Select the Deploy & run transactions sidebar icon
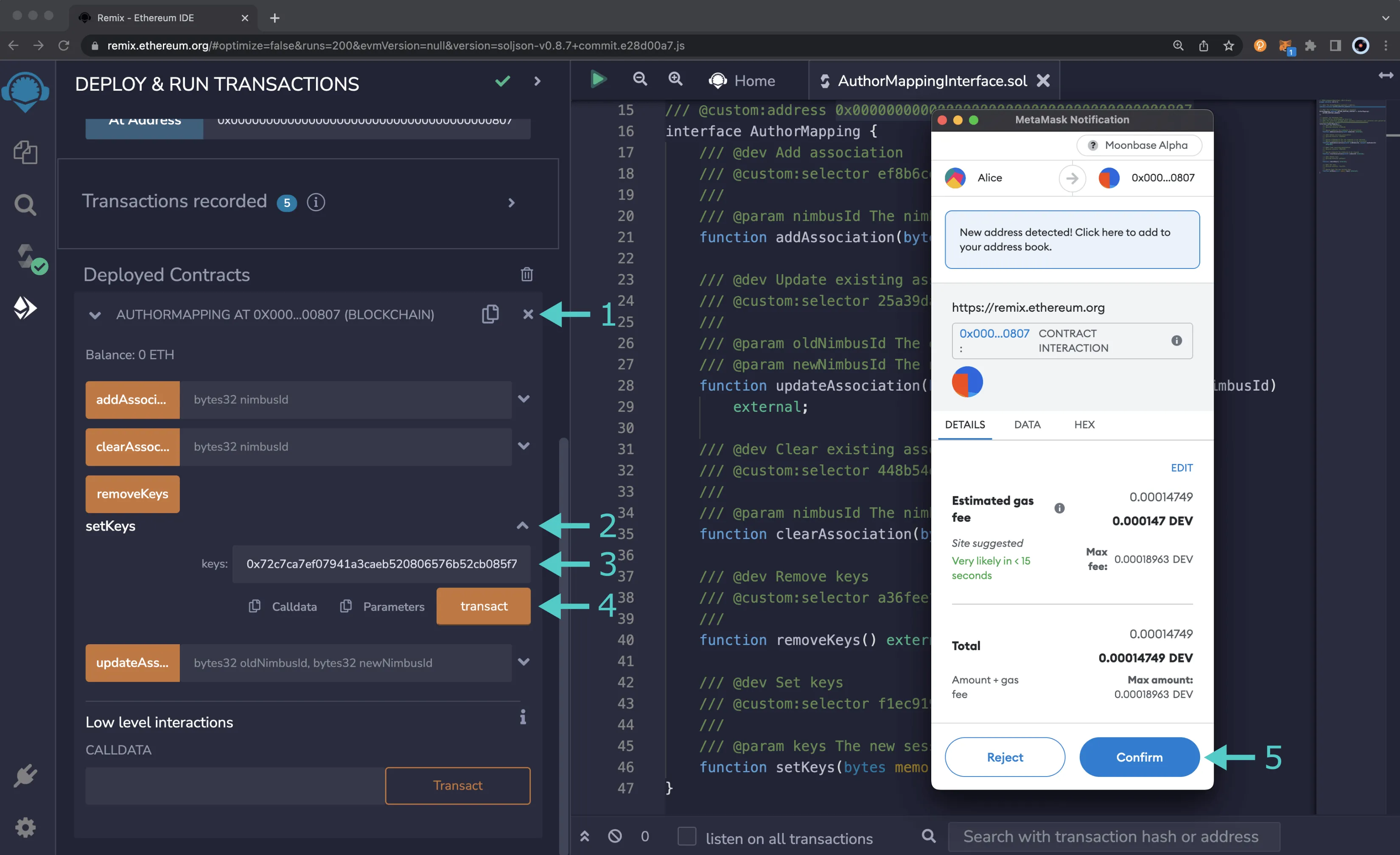Image resolution: width=1400 pixels, height=855 pixels. coord(25,308)
